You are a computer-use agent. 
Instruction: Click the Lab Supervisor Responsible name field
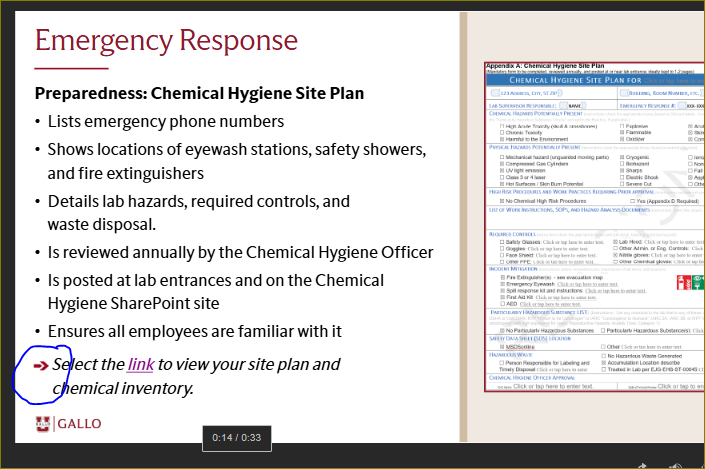point(574,105)
